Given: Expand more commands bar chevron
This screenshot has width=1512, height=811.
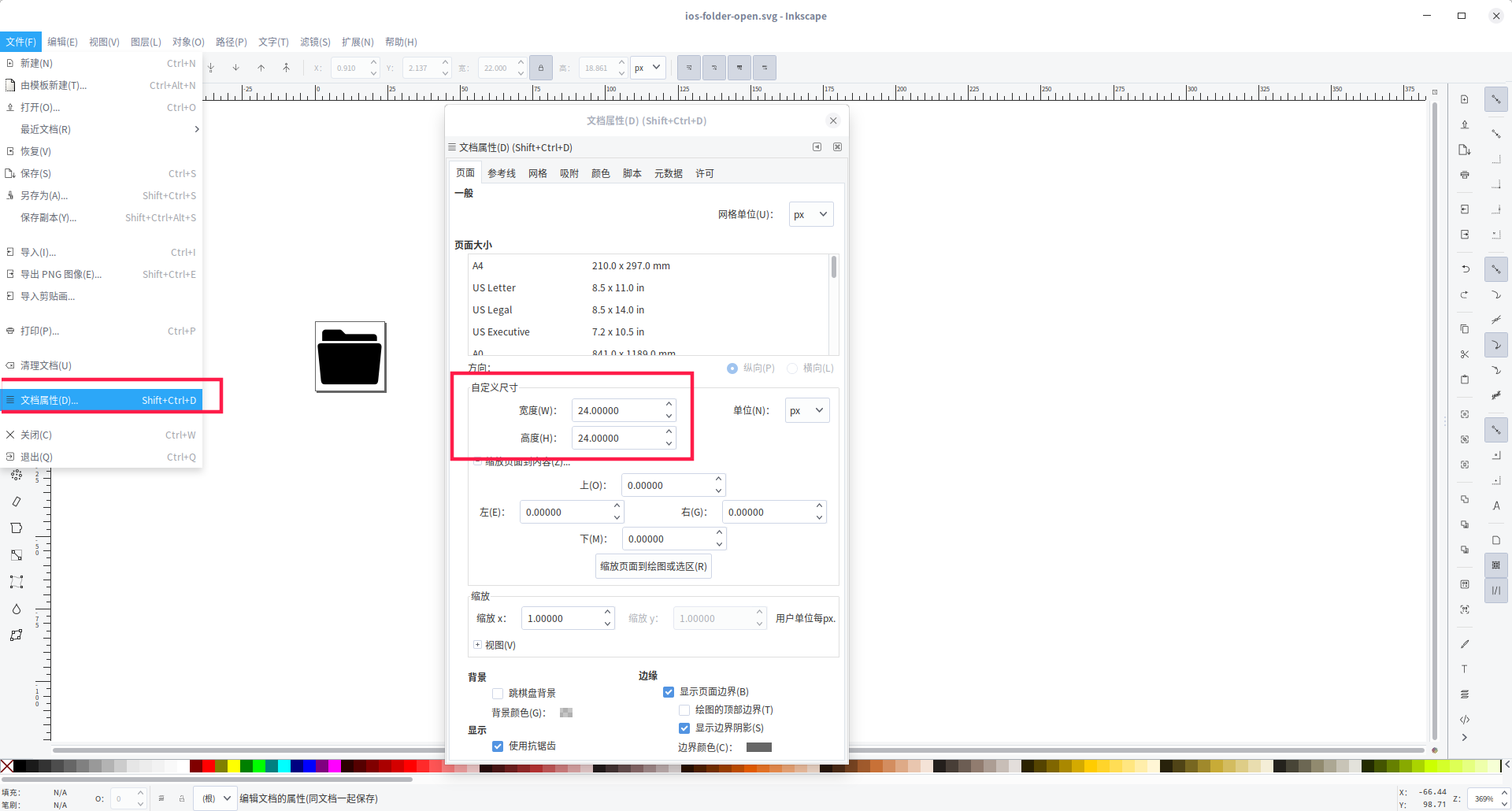Looking at the screenshot, I should (1465, 738).
